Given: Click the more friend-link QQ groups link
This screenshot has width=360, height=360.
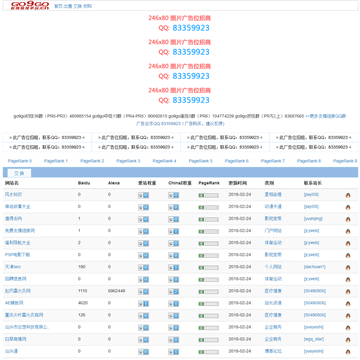Looking at the screenshot, I should (325, 116).
